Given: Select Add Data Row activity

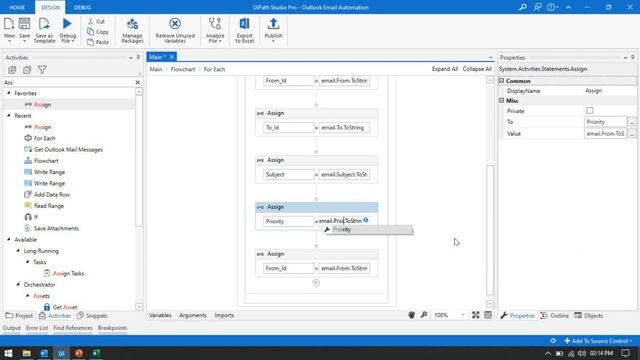Looking at the screenshot, I should tap(51, 194).
